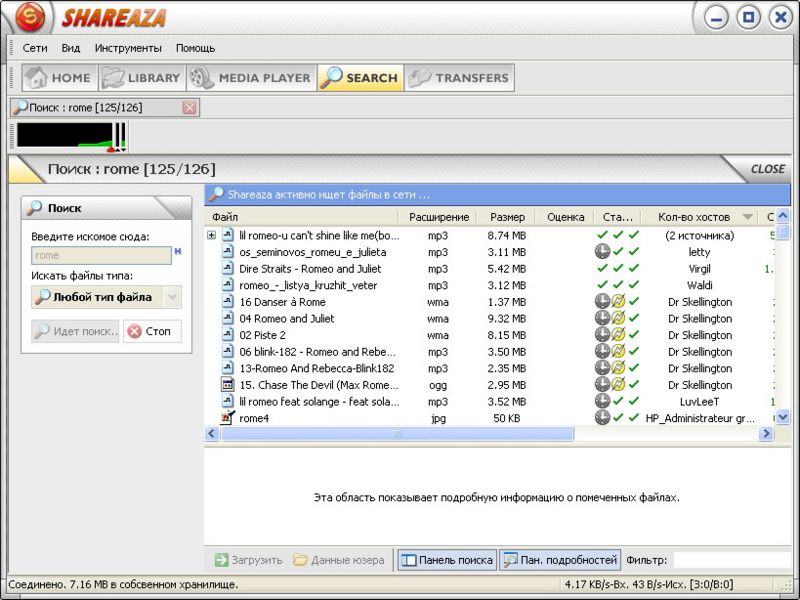Image resolution: width=800 pixels, height=600 pixels.
Task: Click the search term input field
Action: click(x=101, y=256)
